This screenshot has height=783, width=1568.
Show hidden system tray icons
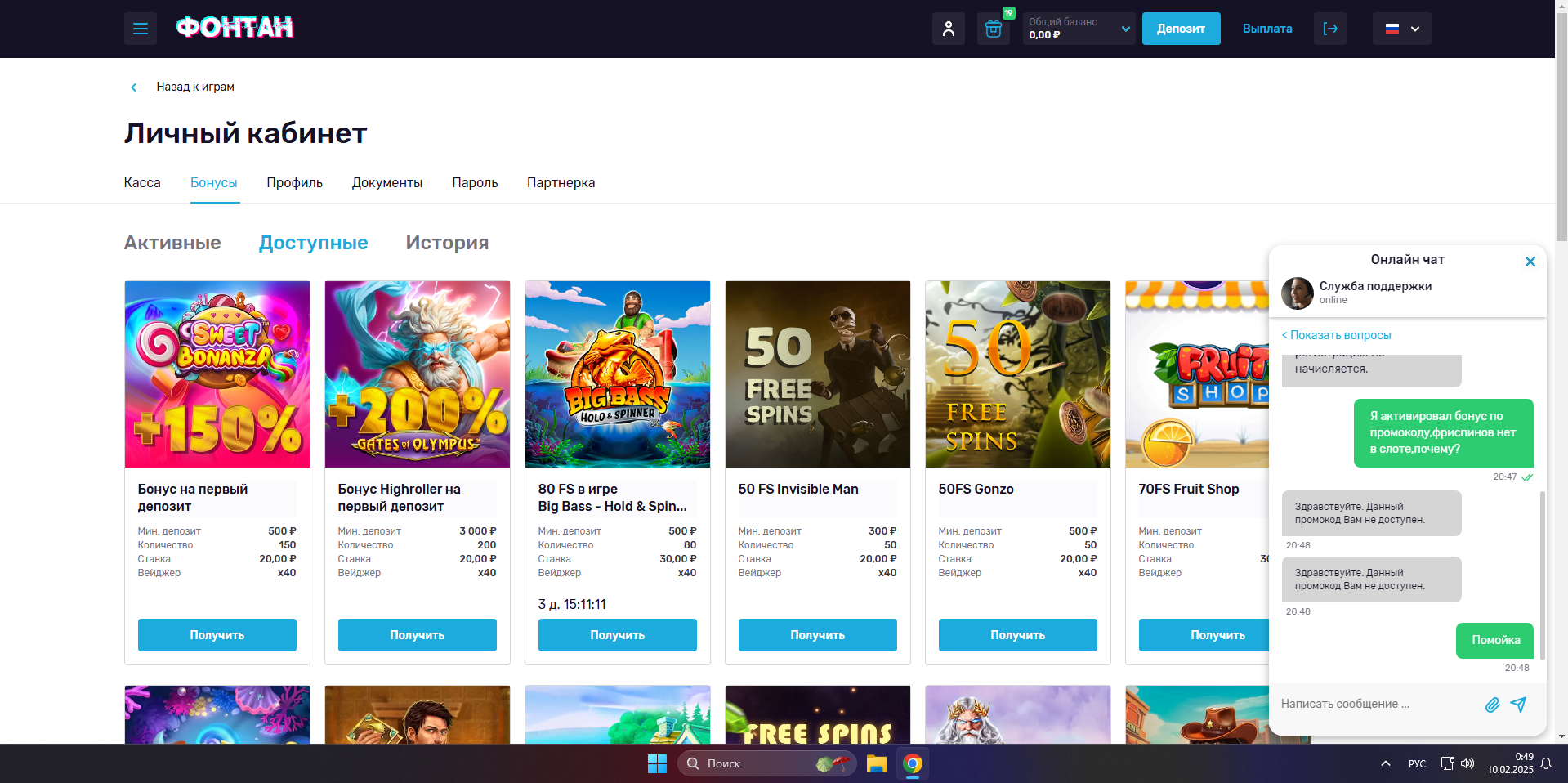click(x=1385, y=763)
